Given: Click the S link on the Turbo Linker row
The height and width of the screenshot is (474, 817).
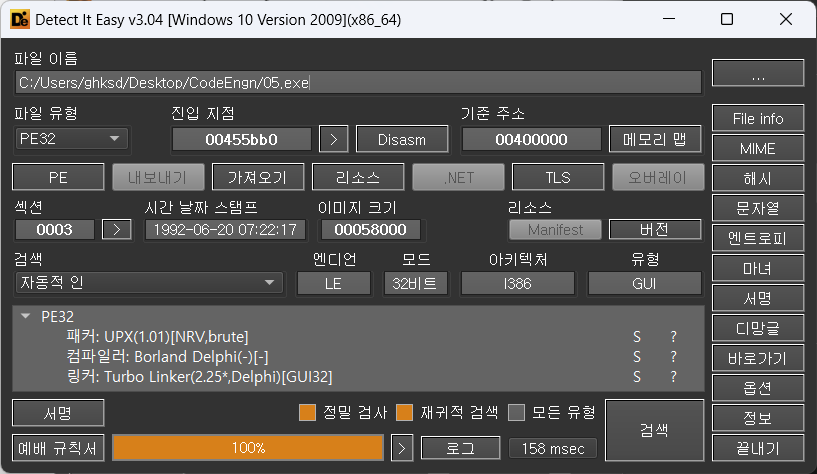Looking at the screenshot, I should point(637,377).
